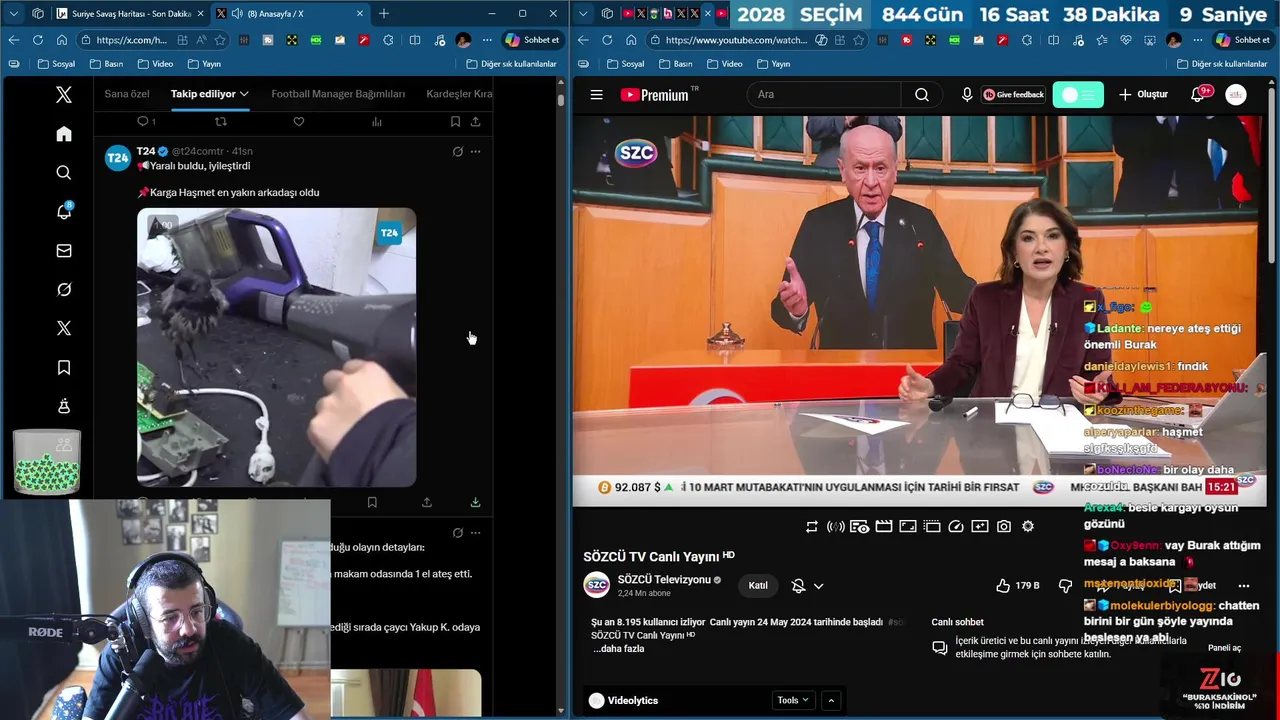Favorite the x.com page with the star
The height and width of the screenshot is (720, 1280).
click(219, 40)
